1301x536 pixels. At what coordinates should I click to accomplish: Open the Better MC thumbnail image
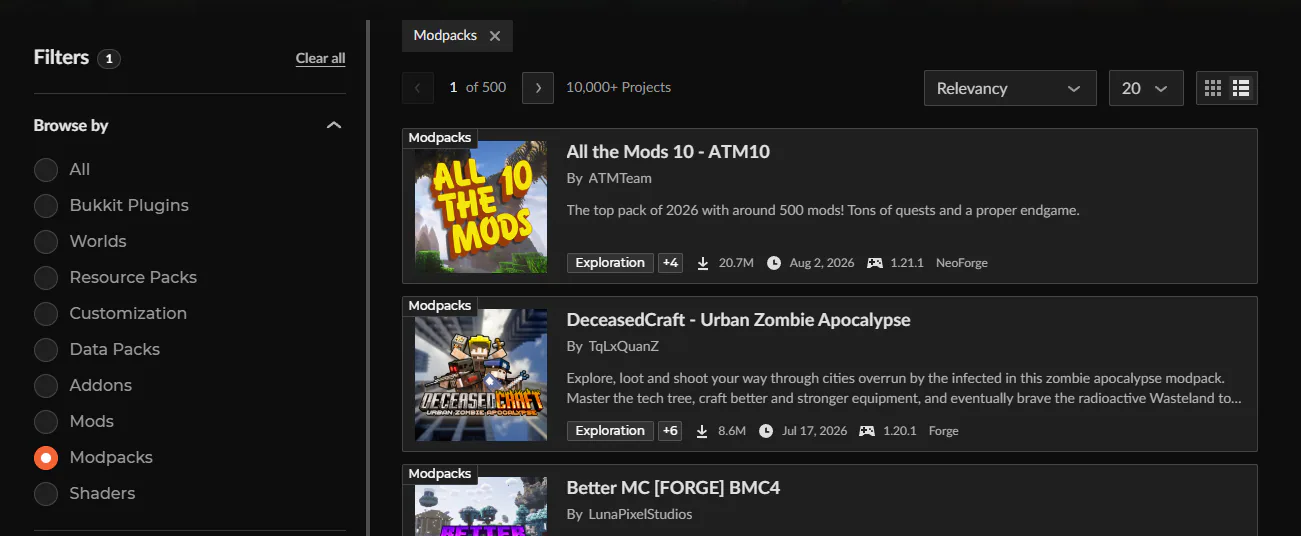481,506
